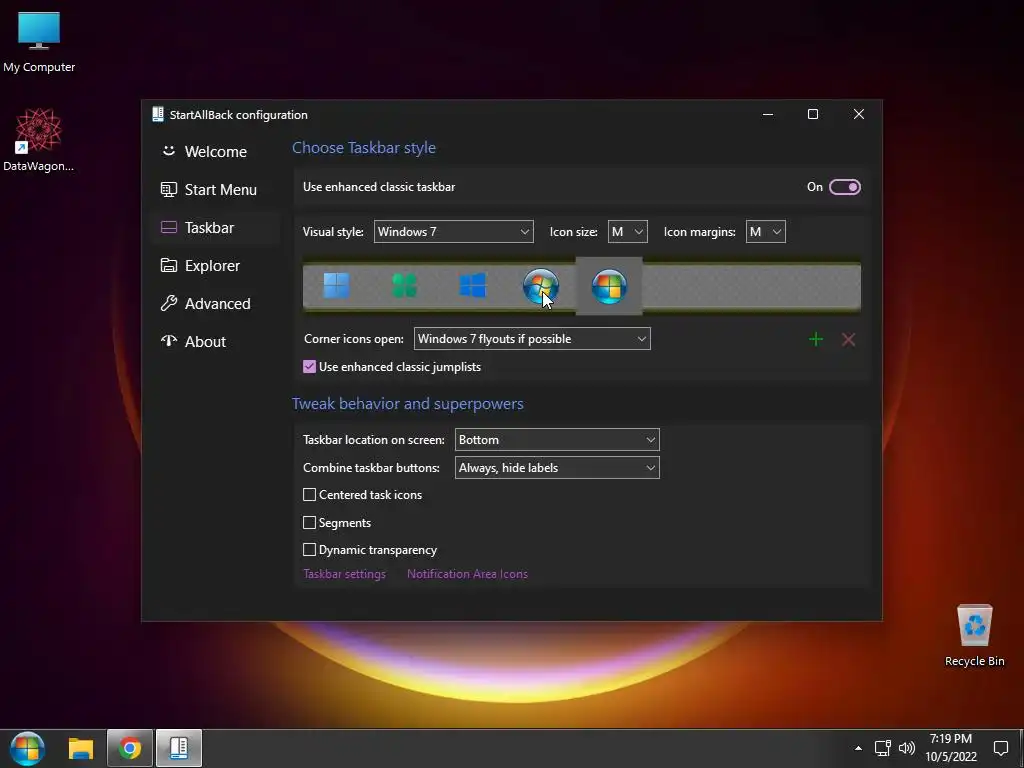This screenshot has height=768, width=1024.
Task: Maximize the StartAllBack configuration window
Action: pos(813,114)
